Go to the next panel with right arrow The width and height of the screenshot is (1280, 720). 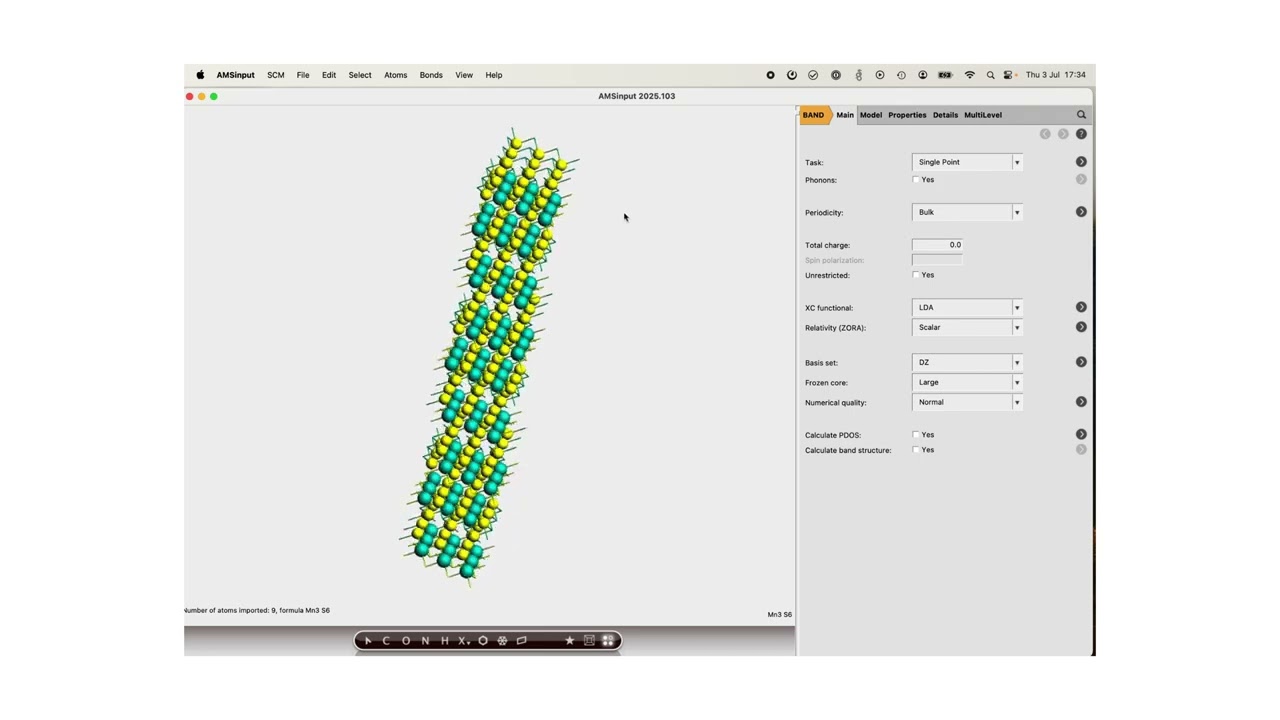click(x=1063, y=134)
